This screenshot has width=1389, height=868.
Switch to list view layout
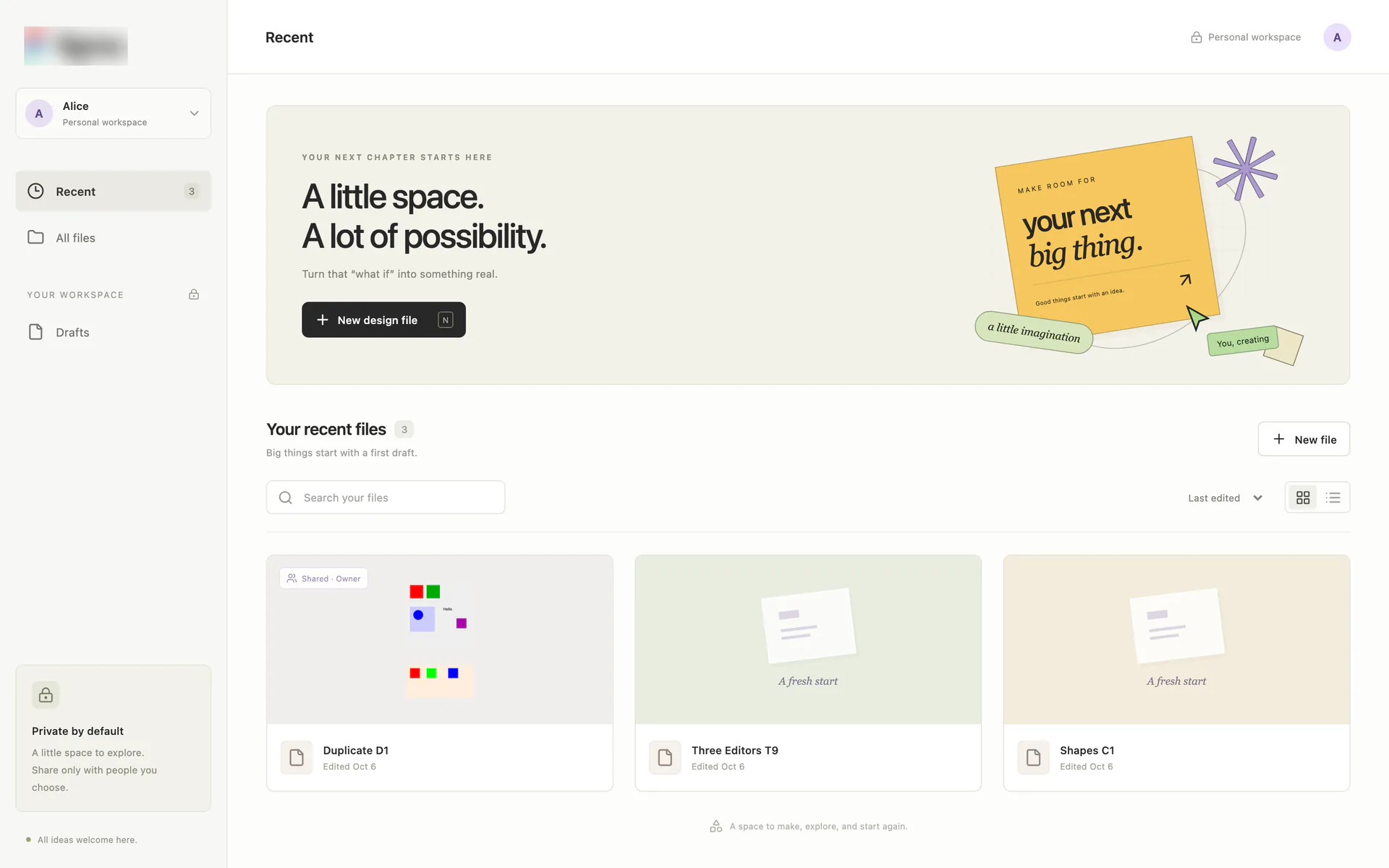1333,498
